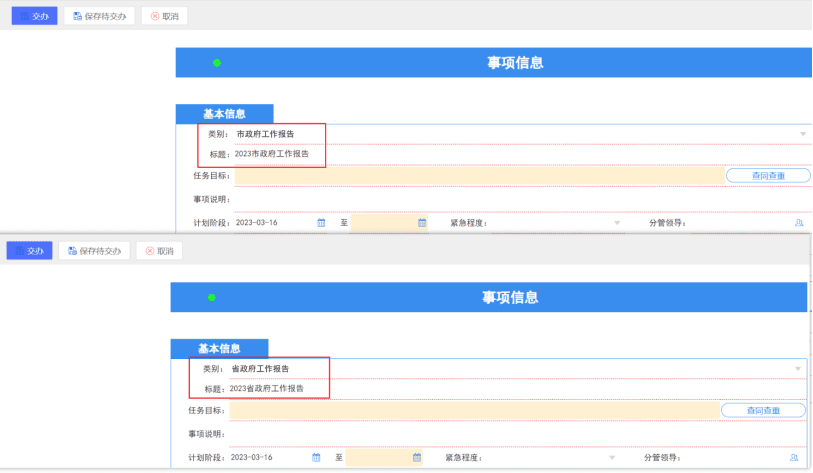Click 取消 in the bottom form
This screenshot has height=473, width=813.
[159, 251]
